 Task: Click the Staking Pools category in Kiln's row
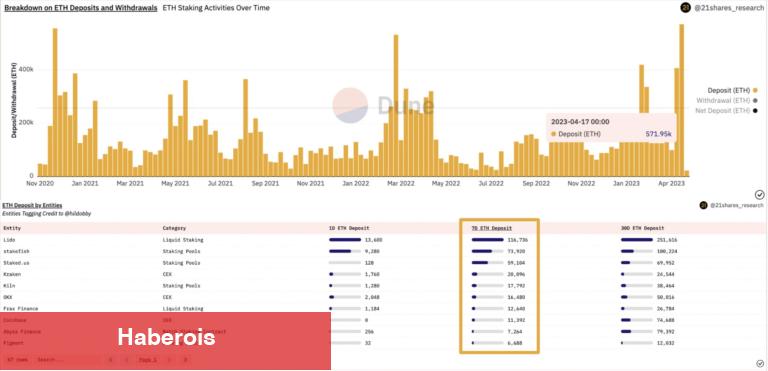[x=181, y=285]
